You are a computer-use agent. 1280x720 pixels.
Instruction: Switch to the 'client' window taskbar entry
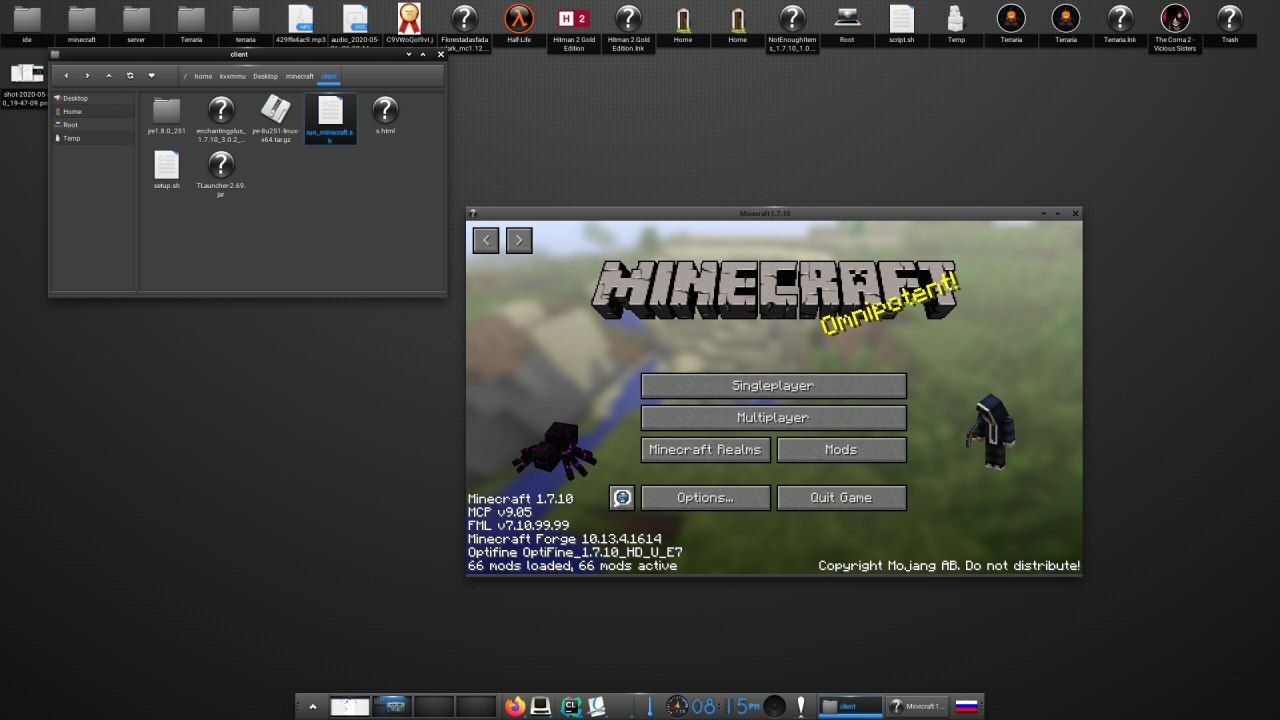pos(851,707)
